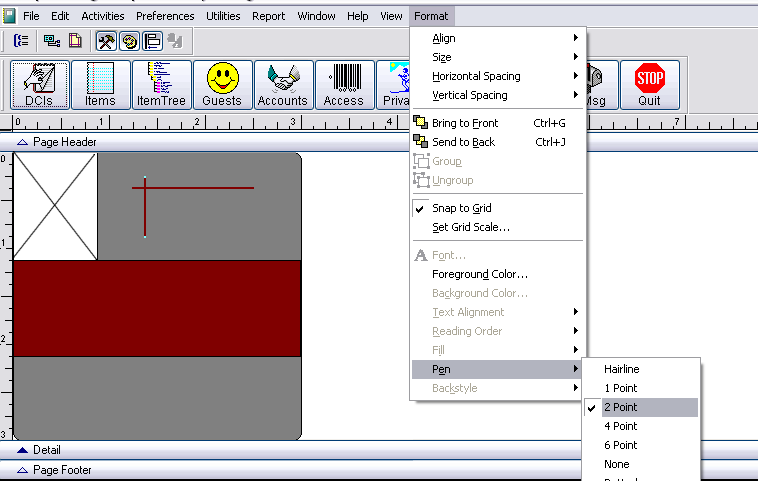Image resolution: width=758 pixels, height=481 pixels.
Task: Click the greyed-out icon beside the layout toolbar icon
Action: pos(175,41)
